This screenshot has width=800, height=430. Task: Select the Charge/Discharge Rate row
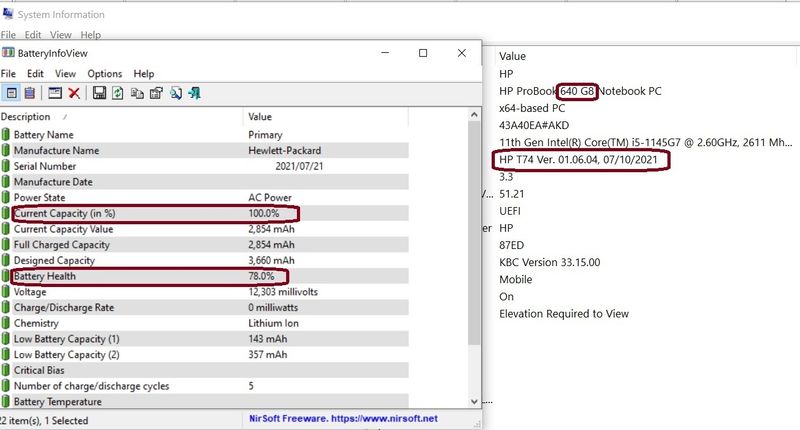[x=204, y=308]
